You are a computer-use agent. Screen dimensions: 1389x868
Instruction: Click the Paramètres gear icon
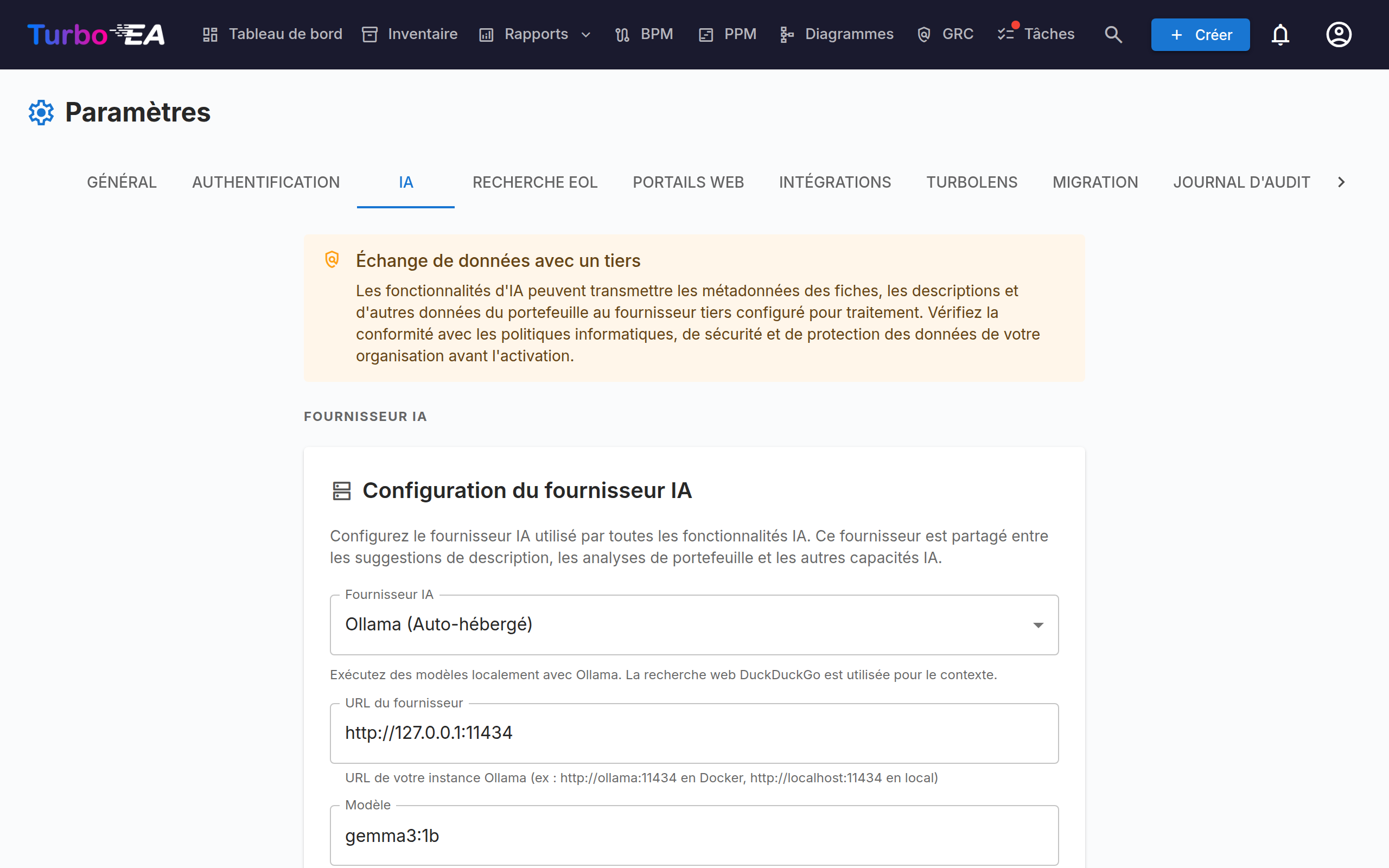tap(41, 112)
